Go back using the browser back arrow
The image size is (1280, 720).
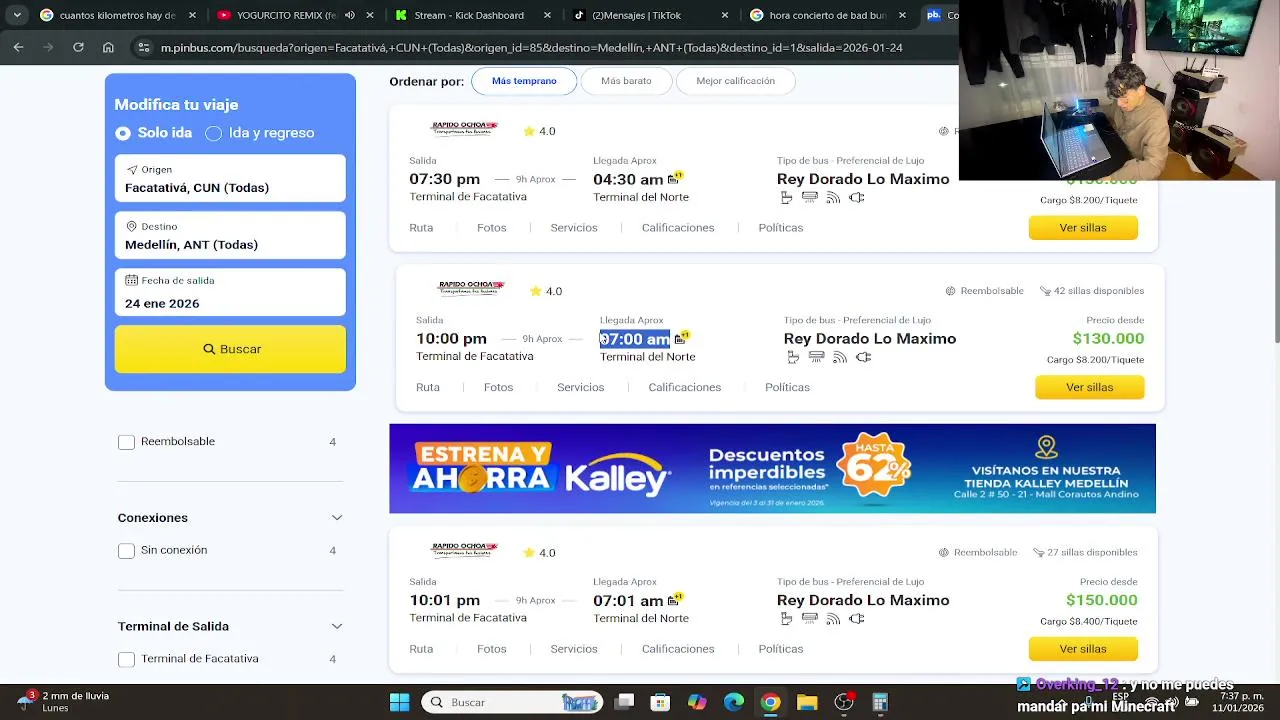click(18, 47)
